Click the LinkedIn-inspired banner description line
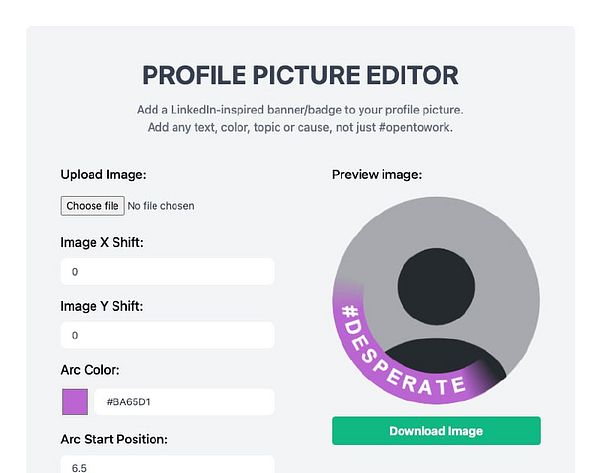 pos(300,109)
